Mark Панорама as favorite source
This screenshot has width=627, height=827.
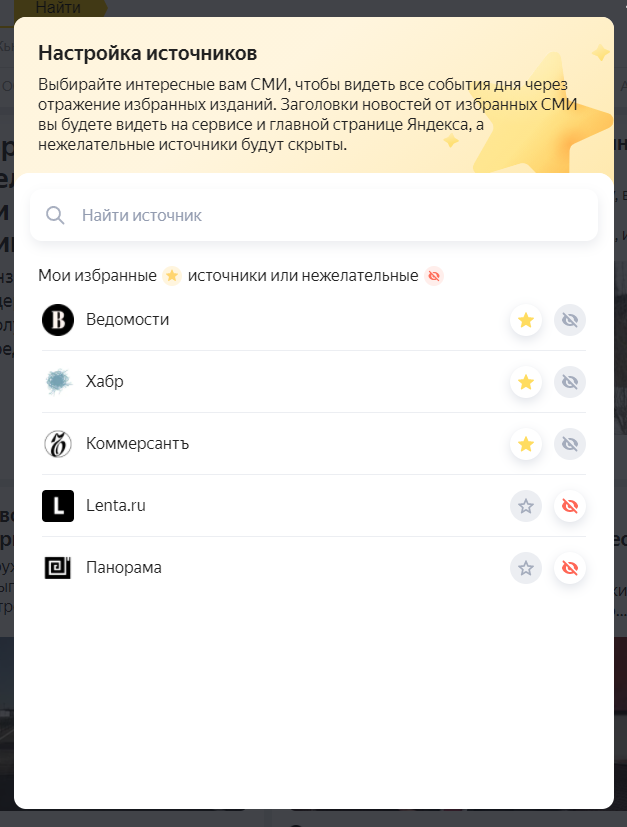tap(526, 568)
